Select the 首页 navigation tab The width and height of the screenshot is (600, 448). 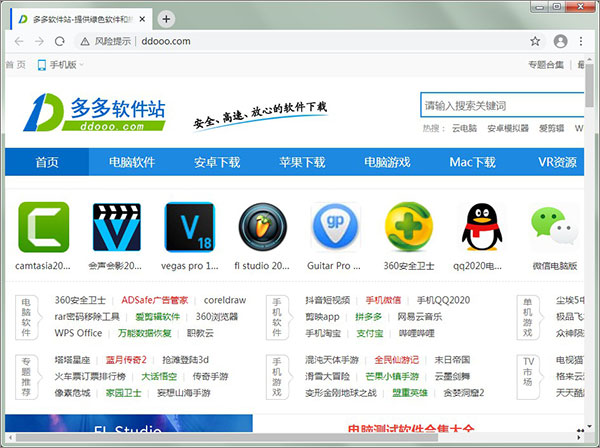pos(47,162)
